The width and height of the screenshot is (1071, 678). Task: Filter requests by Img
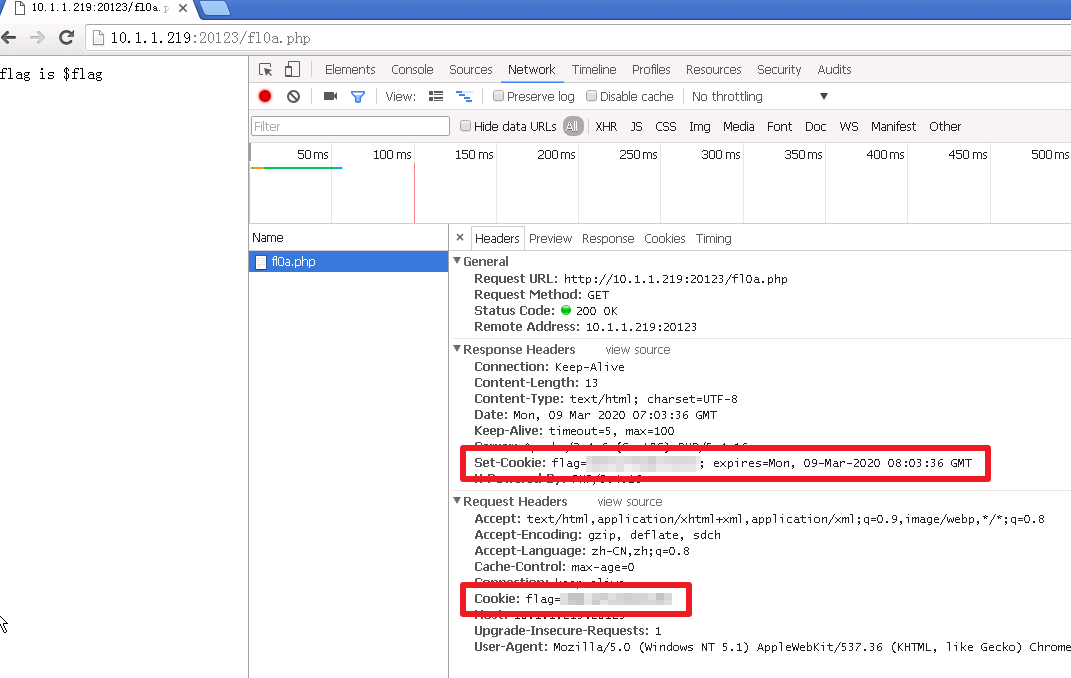pos(699,126)
